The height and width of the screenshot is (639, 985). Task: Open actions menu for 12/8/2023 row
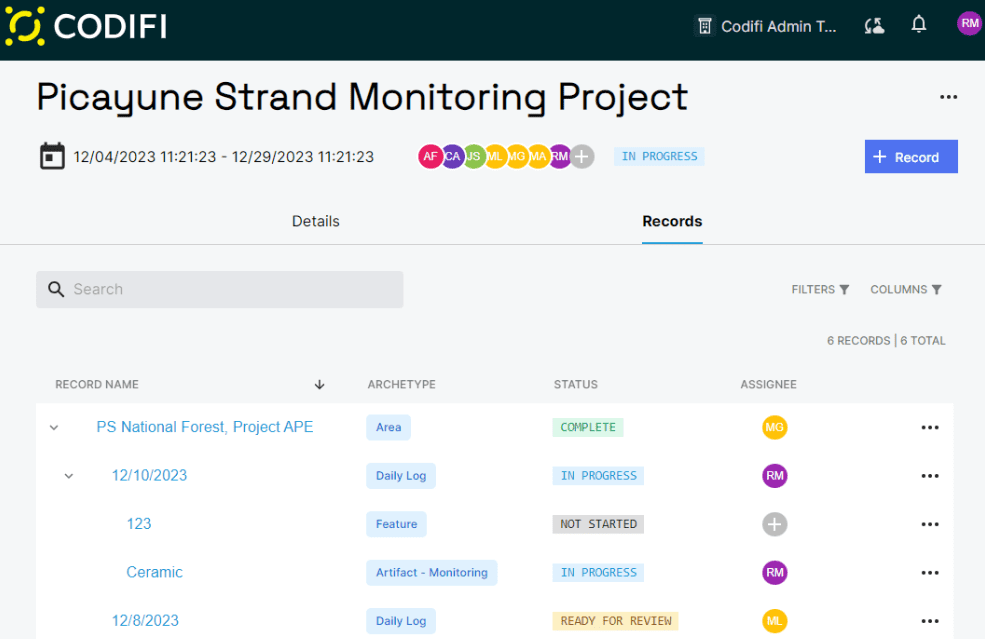(x=930, y=621)
